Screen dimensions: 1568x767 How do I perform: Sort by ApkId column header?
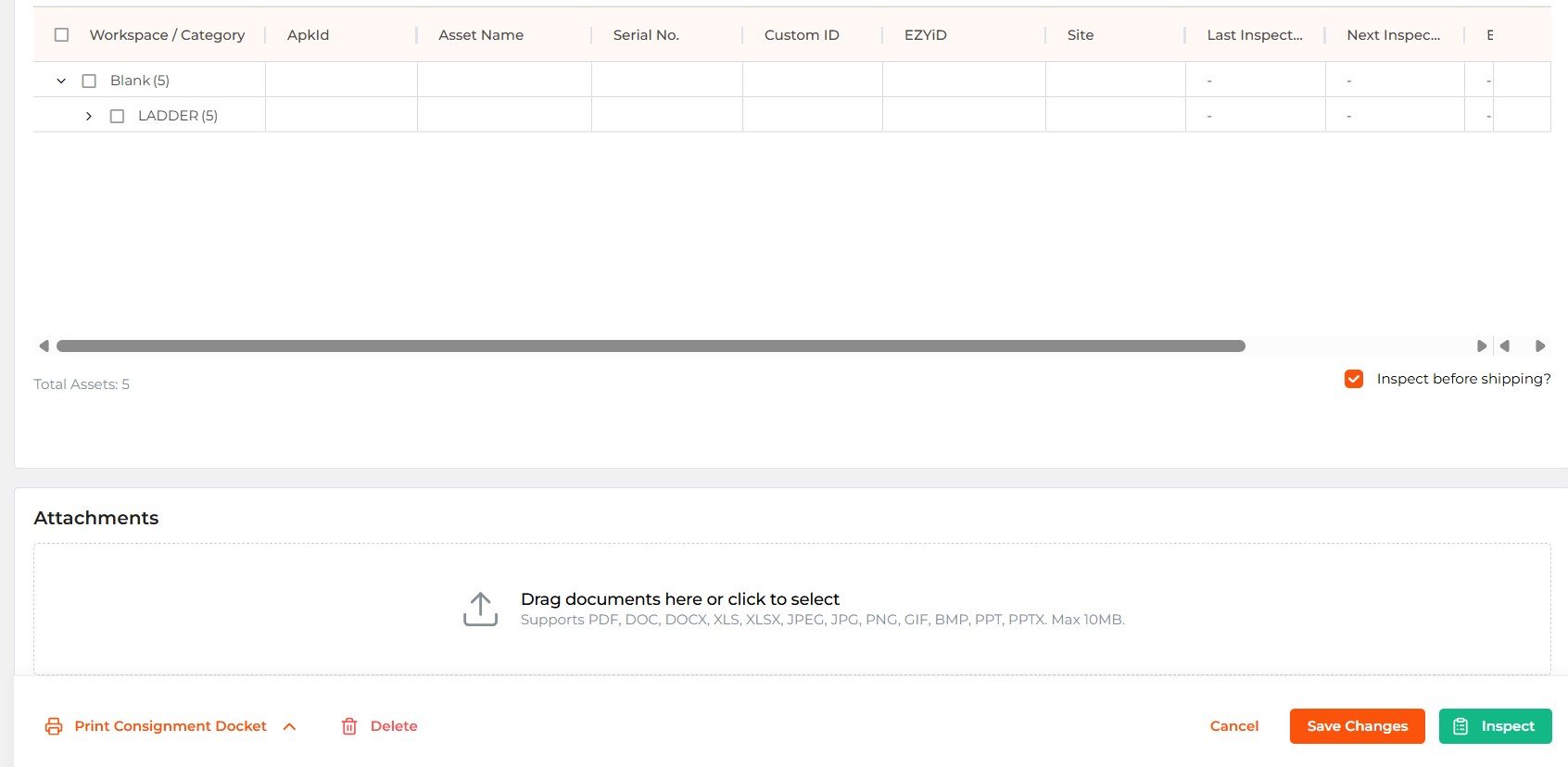click(x=308, y=35)
